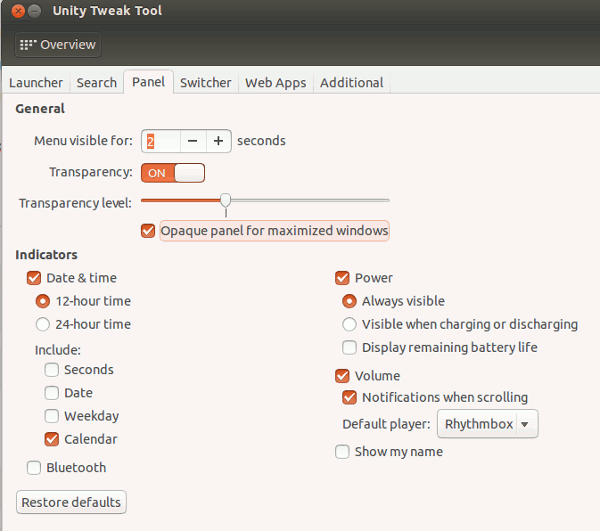The height and width of the screenshot is (531, 600).
Task: Turn off the Transparency switch
Action: click(173, 173)
